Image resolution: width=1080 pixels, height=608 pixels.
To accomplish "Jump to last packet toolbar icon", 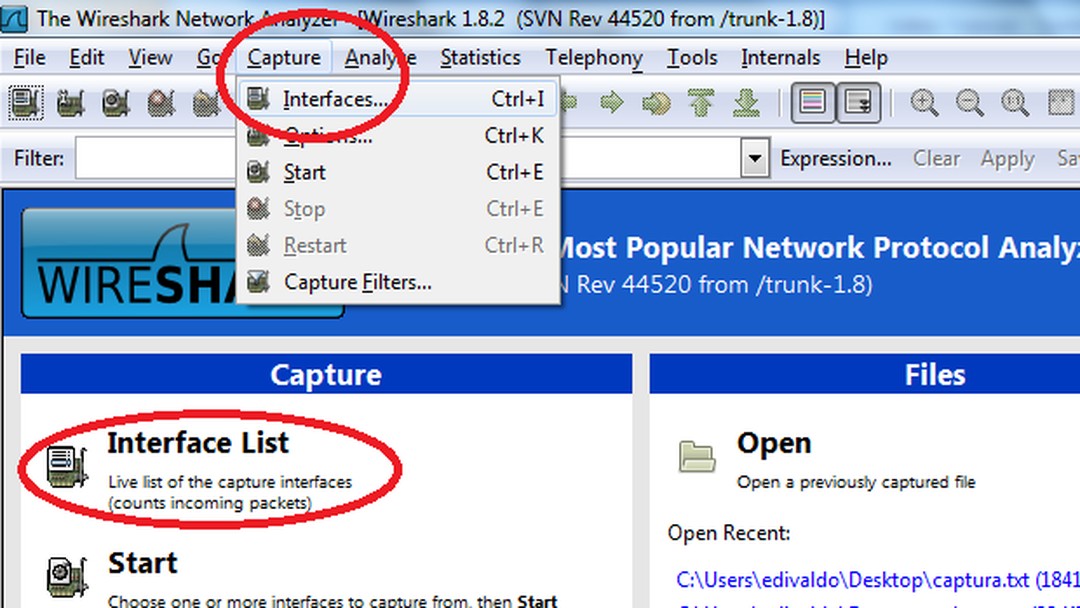I will pyautogui.click(x=745, y=102).
